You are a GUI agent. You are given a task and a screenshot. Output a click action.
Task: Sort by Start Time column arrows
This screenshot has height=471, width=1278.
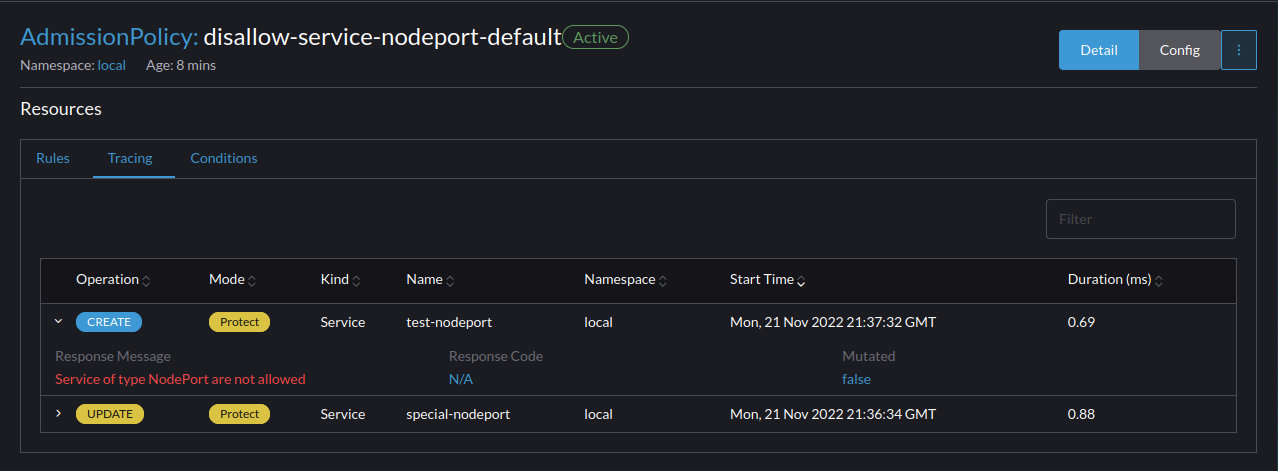pyautogui.click(x=801, y=281)
